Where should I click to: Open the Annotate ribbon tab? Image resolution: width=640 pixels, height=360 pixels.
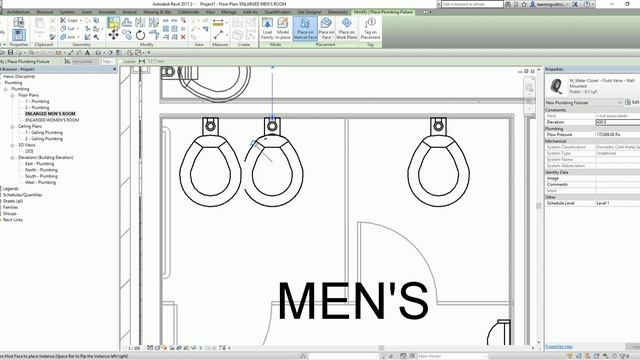(107, 12)
